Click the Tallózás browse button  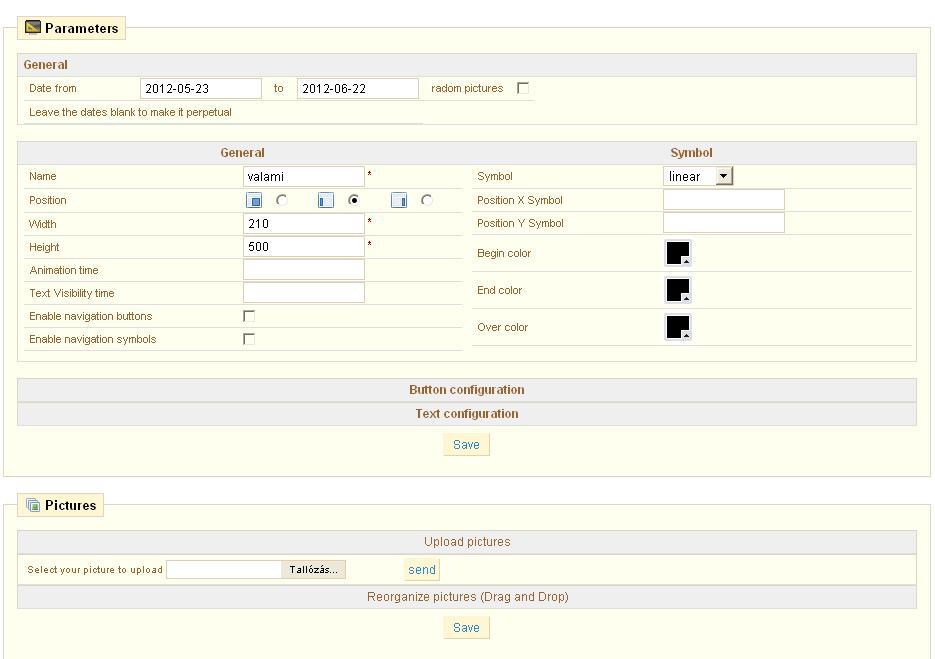[x=313, y=569]
